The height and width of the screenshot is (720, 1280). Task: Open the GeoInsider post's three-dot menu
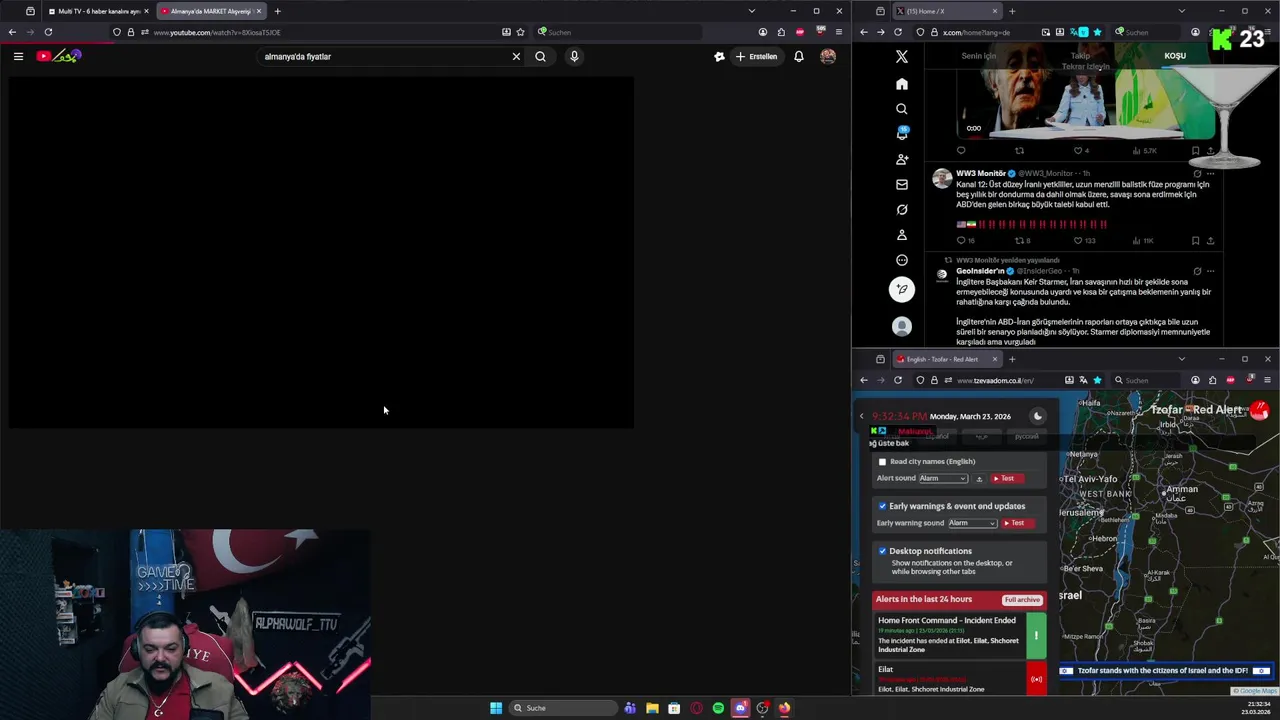(x=1210, y=271)
